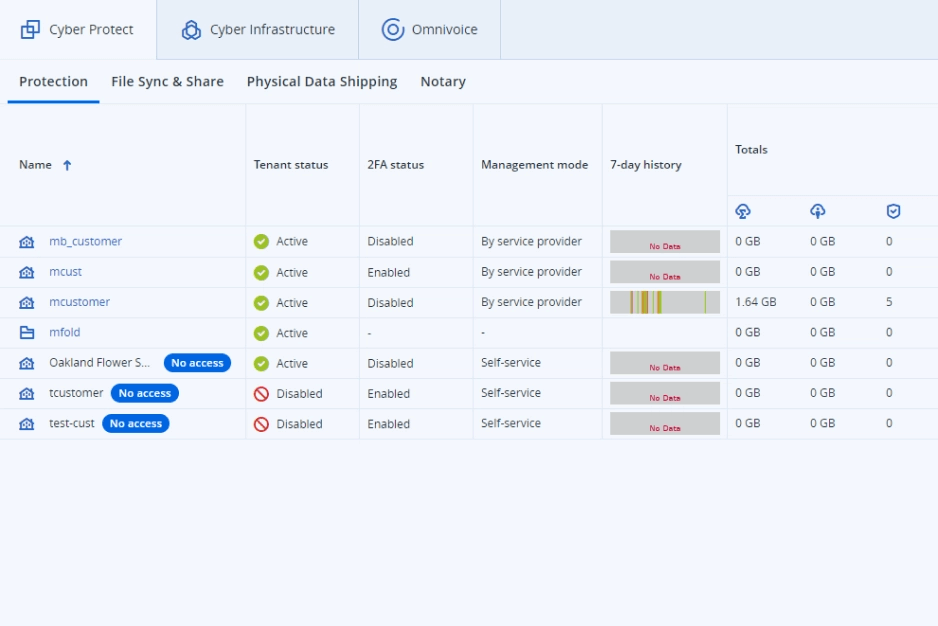Click the mb_customer tenant building icon
Screen dimensions: 938x626
tap(27, 242)
